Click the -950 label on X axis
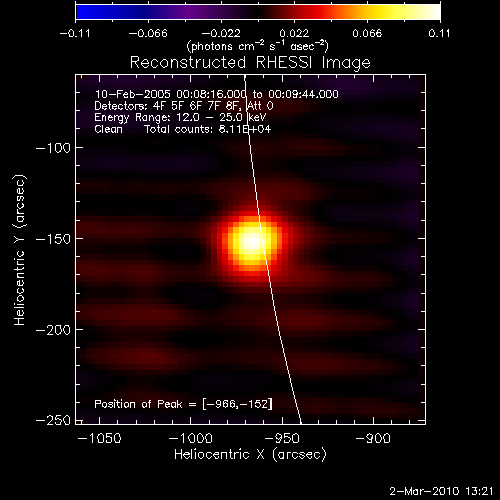Viewport: 500px width, 500px height. coord(282,438)
